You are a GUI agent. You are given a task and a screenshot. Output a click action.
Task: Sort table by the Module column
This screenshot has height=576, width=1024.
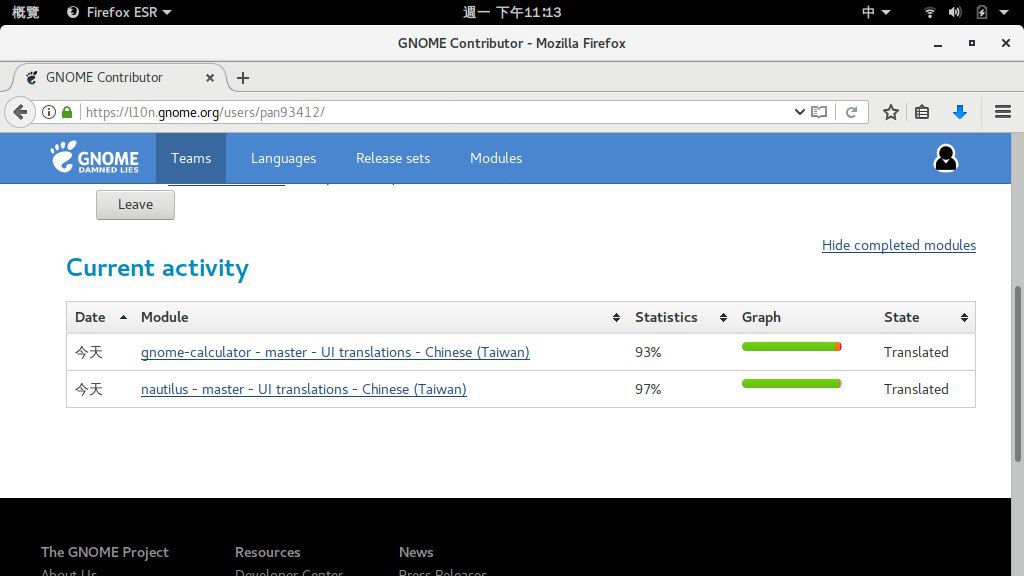click(x=379, y=317)
